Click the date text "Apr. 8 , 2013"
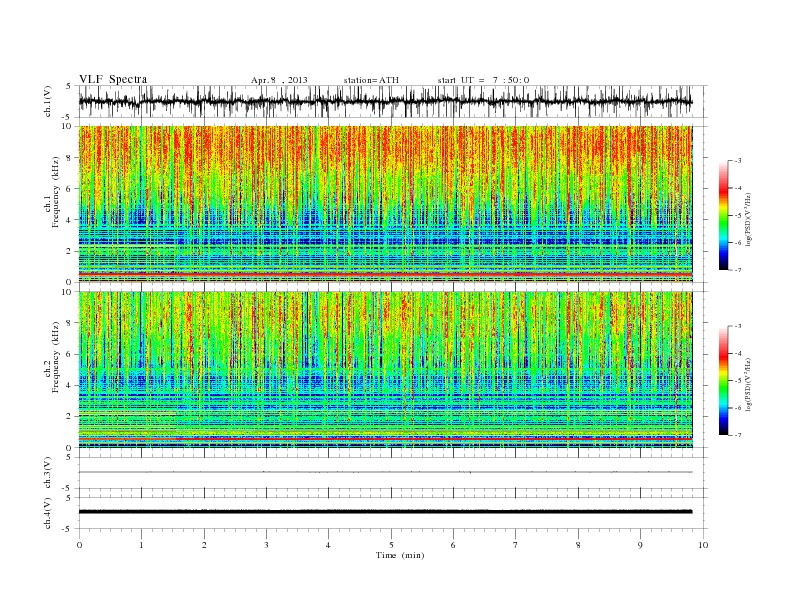 [279, 80]
